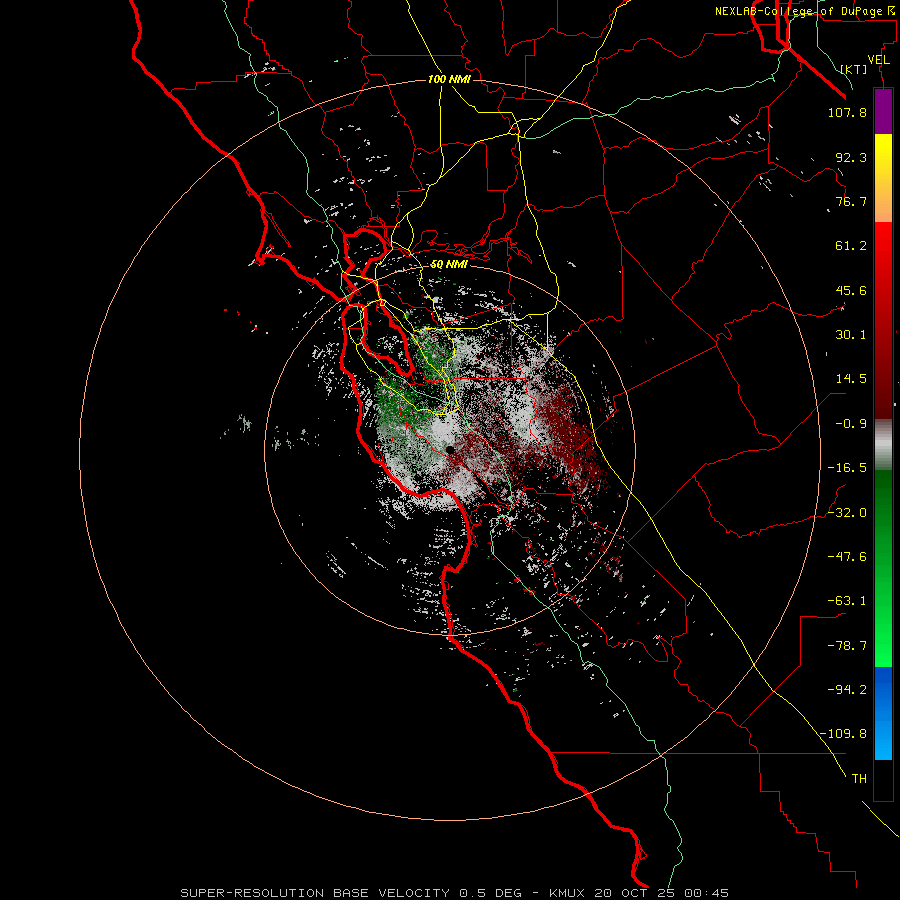Click the 50 NMI range ring label

click(449, 265)
